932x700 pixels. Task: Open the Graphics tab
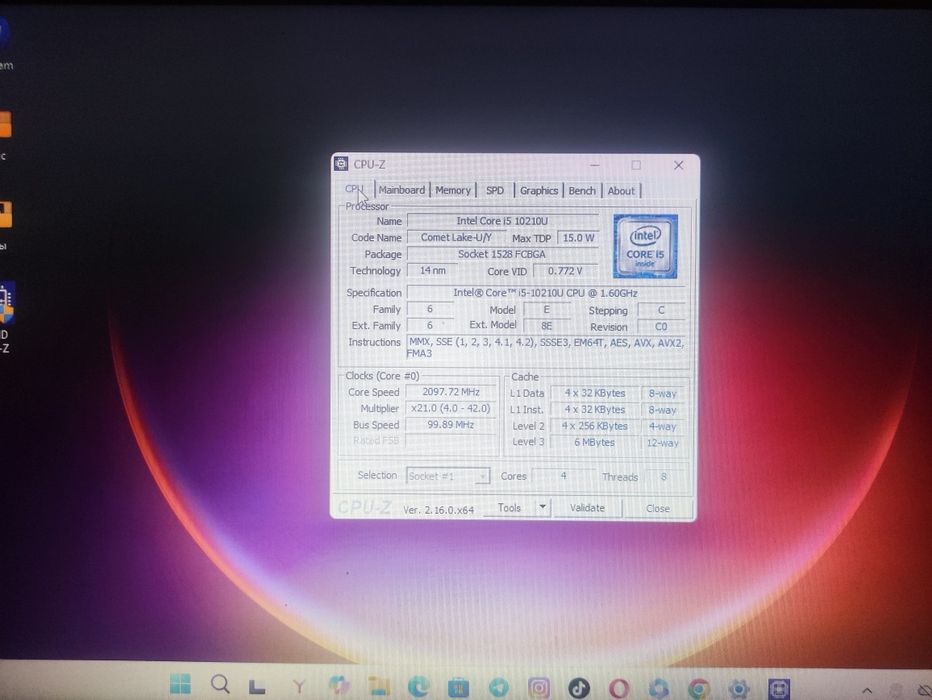pos(539,191)
